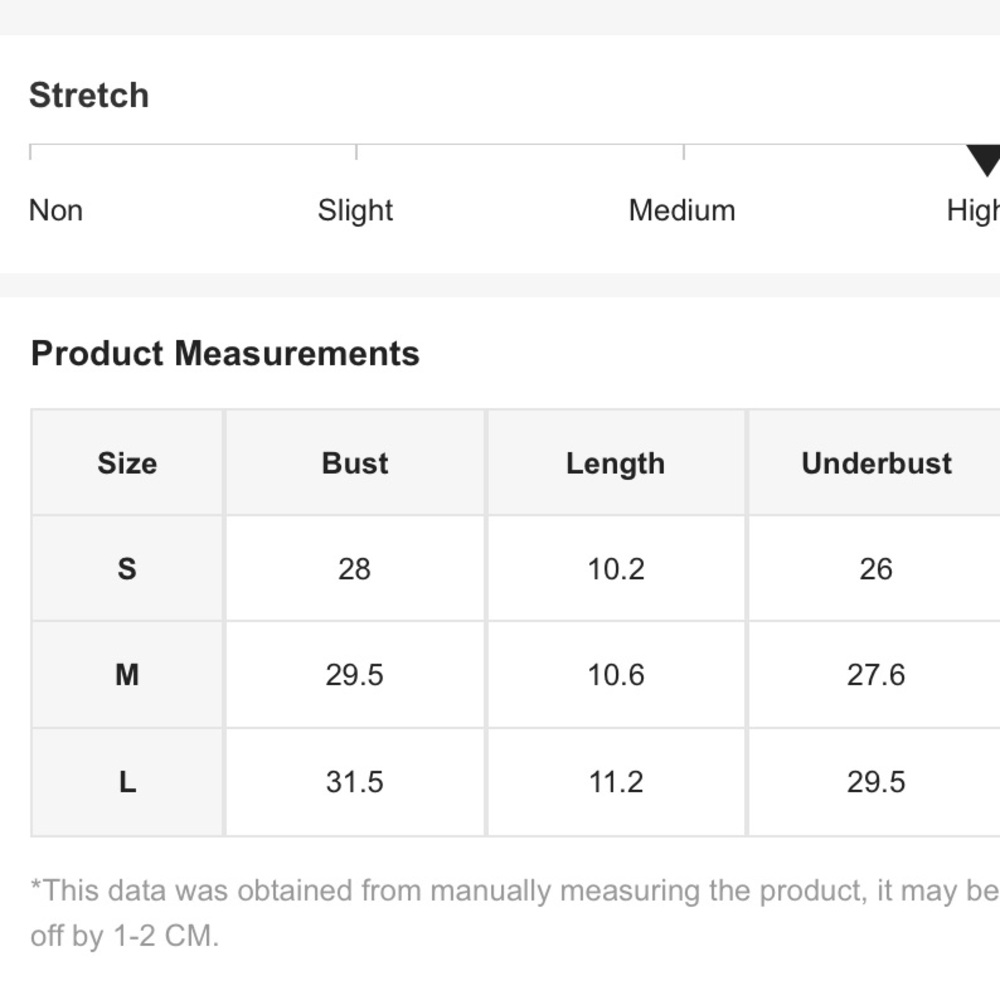The width and height of the screenshot is (1000, 1000).
Task: Click the Size column header
Action: (x=127, y=463)
